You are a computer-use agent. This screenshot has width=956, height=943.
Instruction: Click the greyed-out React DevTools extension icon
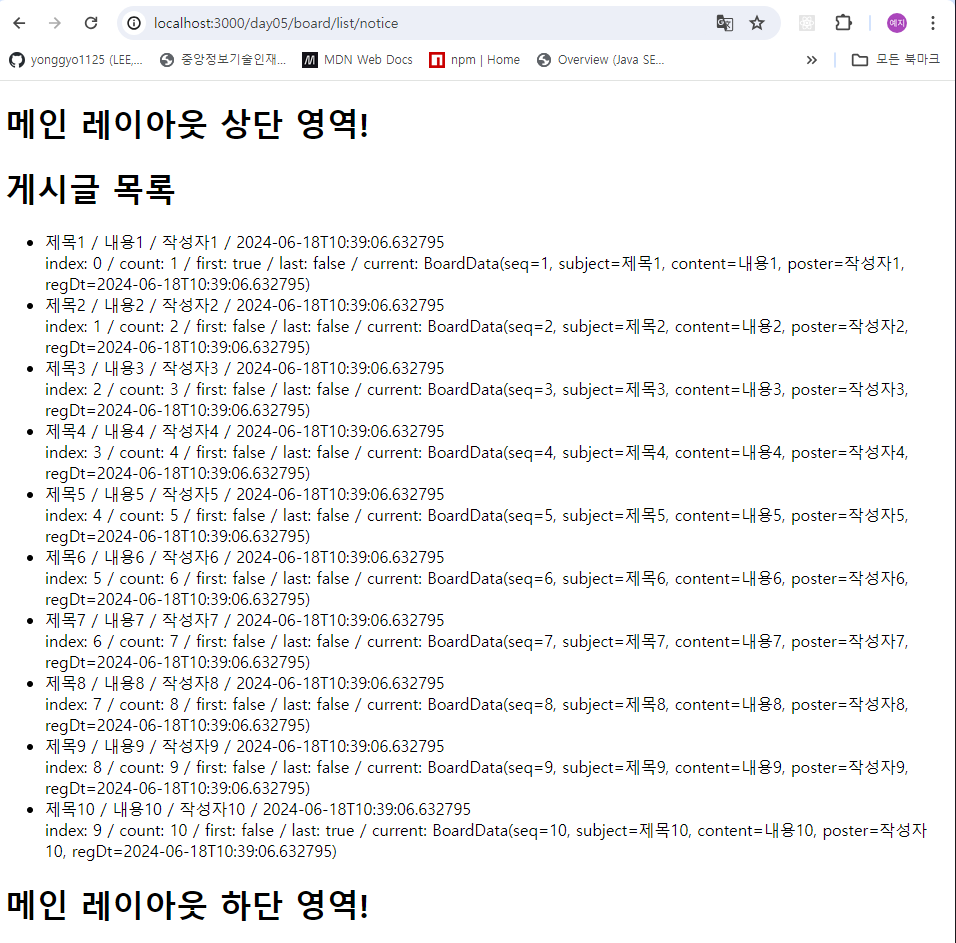coord(807,23)
